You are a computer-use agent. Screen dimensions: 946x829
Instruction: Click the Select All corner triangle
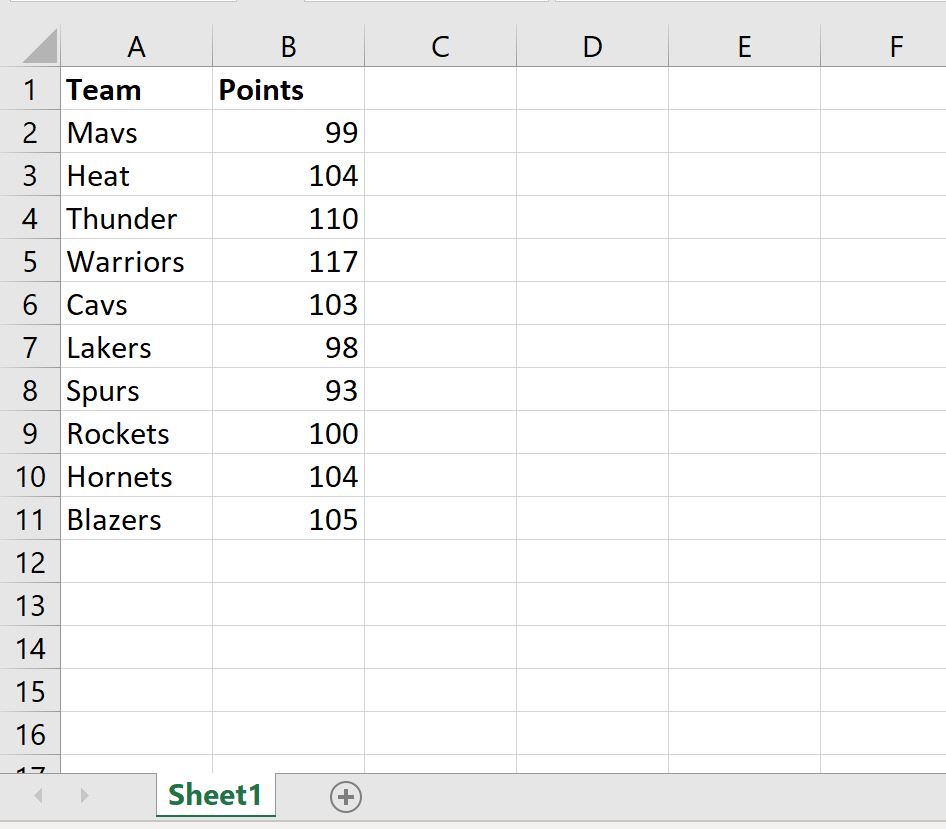40,47
